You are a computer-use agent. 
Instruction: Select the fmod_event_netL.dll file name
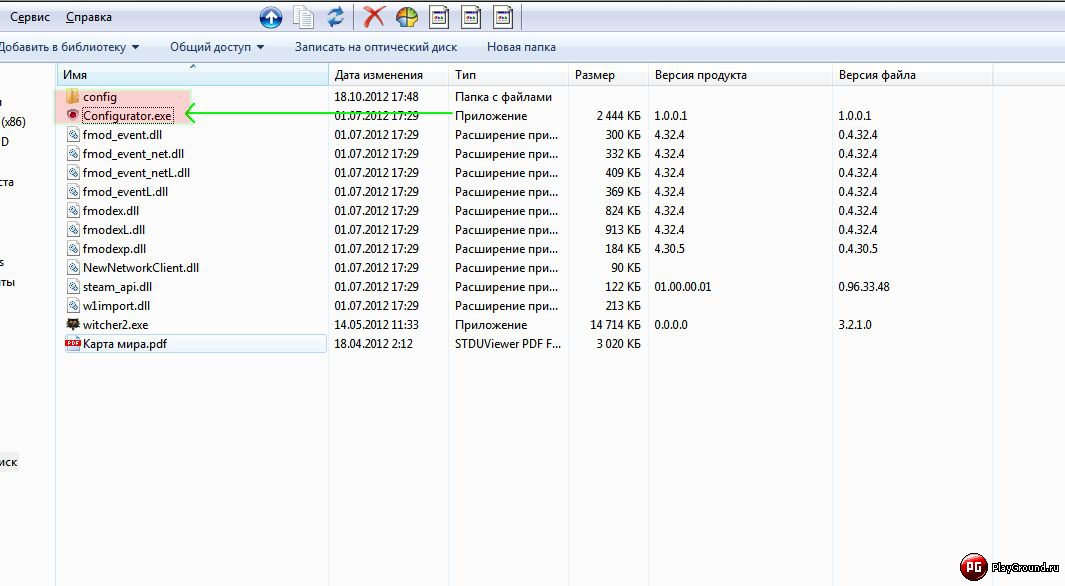point(137,173)
